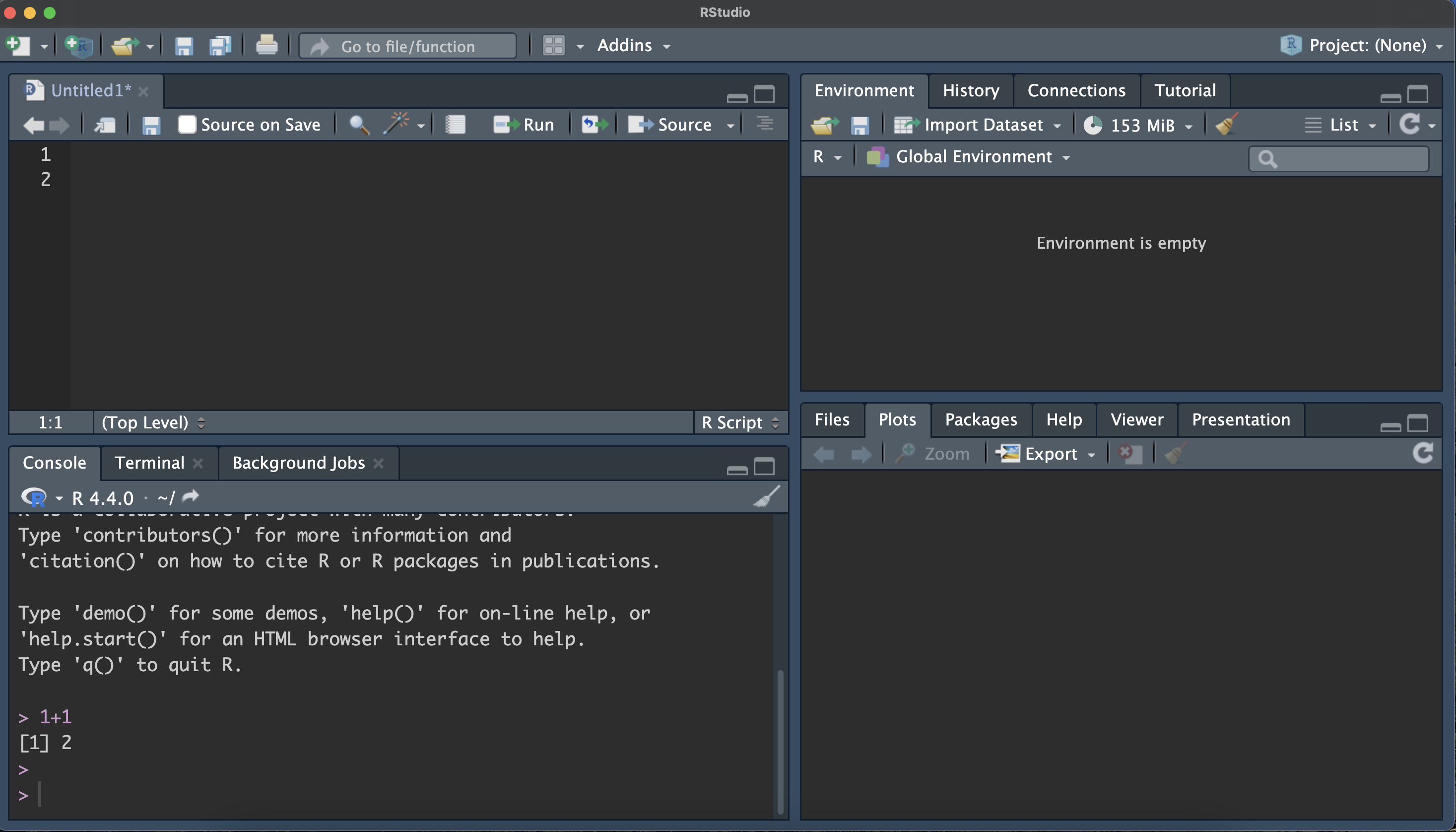
Task: Expand Source button options arrow
Action: (x=730, y=126)
